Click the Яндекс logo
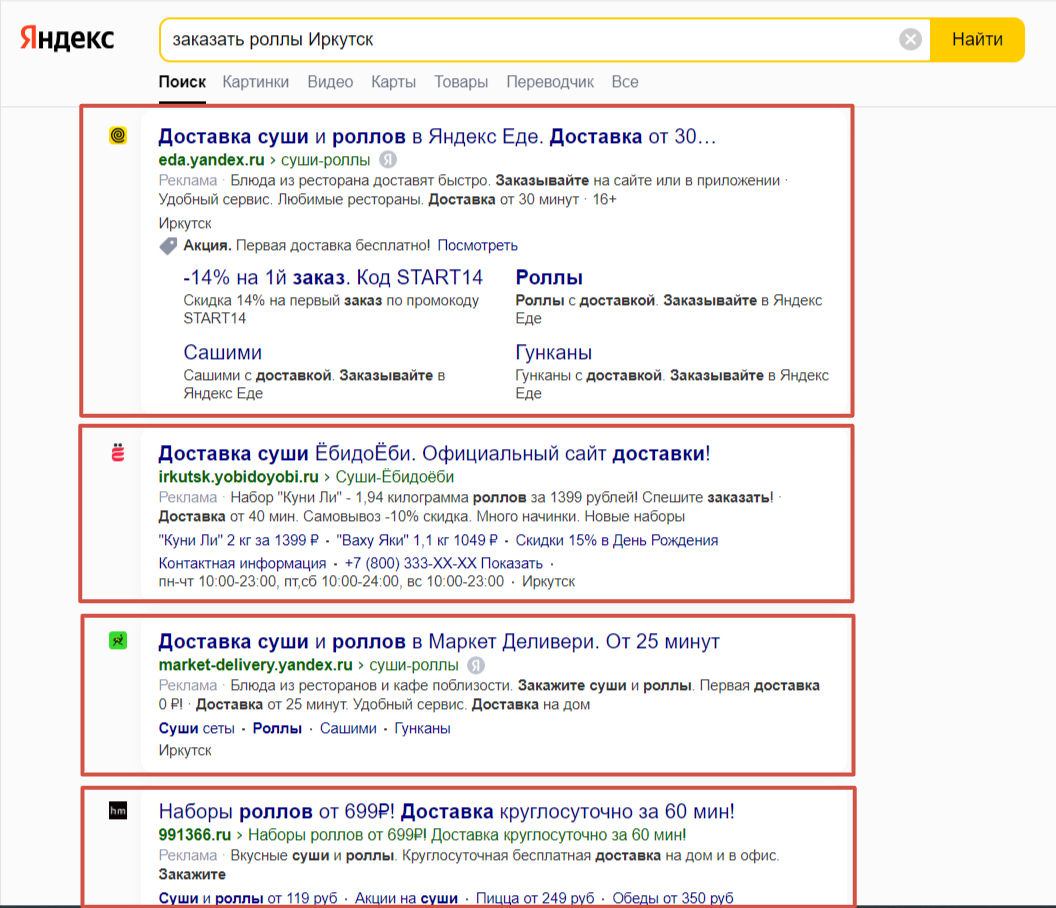1056x908 pixels. tap(67, 38)
